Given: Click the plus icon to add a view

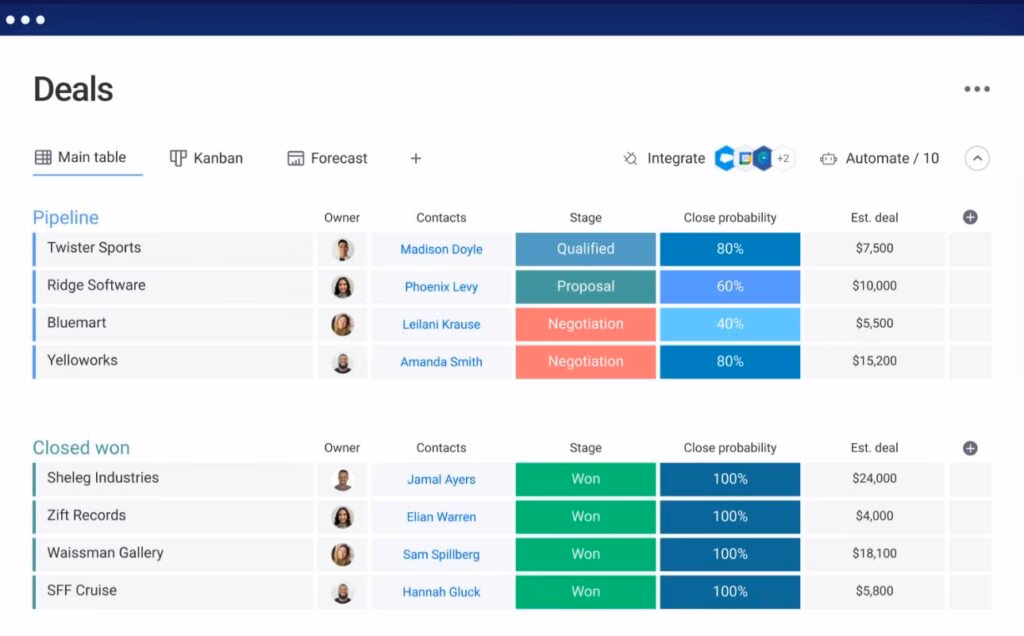Looking at the screenshot, I should coord(416,158).
